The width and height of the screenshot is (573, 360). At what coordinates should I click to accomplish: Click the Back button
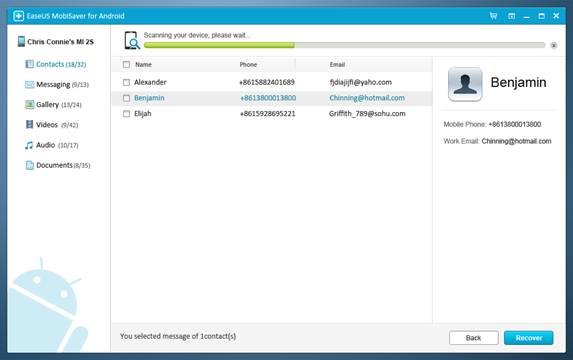[x=474, y=338]
